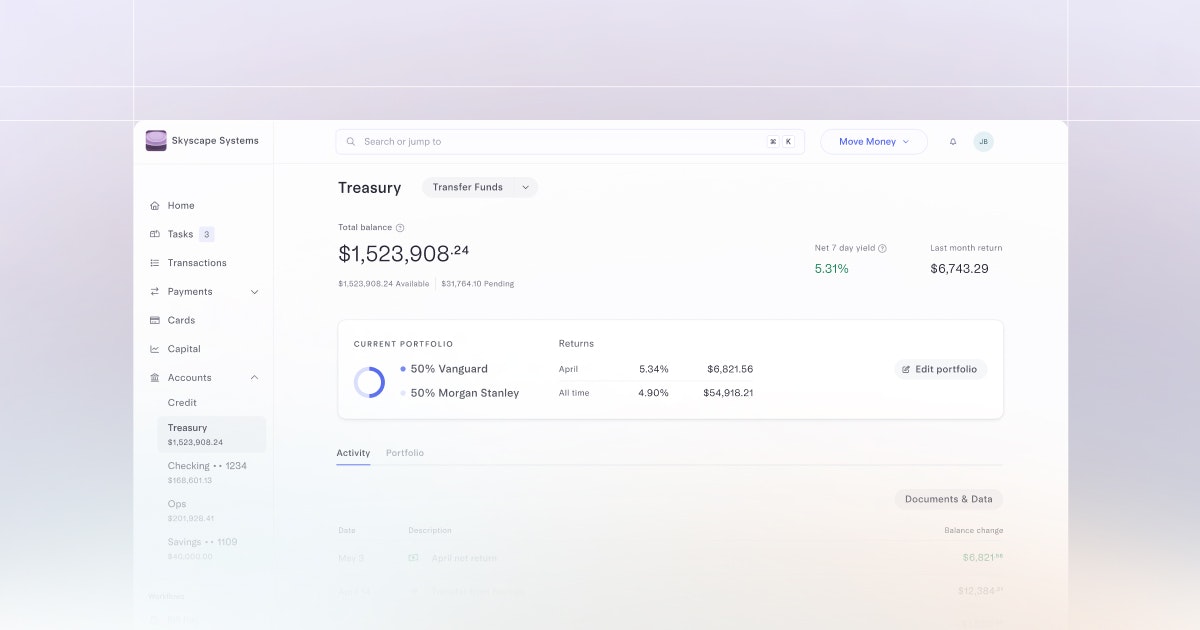Open notifications via the bell icon
The height and width of the screenshot is (630, 1200).
coord(952,141)
